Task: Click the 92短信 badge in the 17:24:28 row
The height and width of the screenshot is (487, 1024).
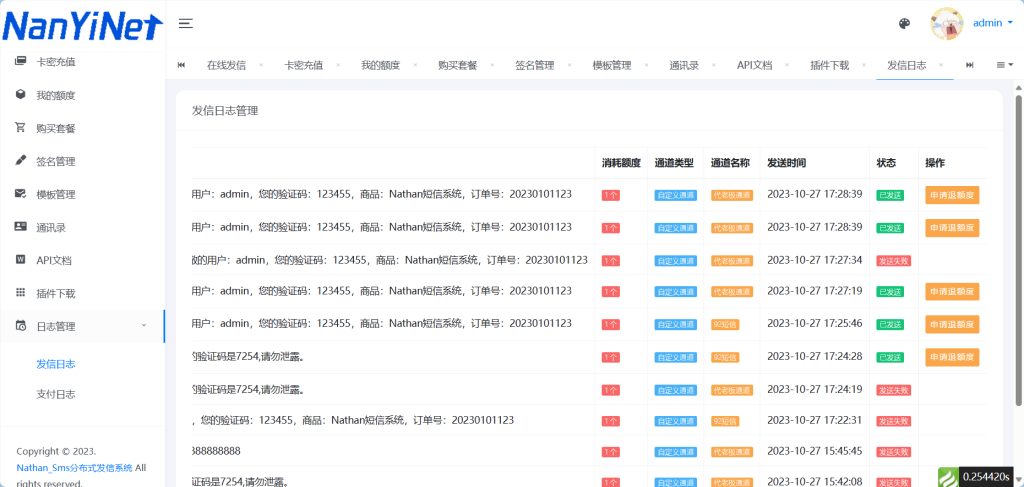Action: [x=725, y=358]
